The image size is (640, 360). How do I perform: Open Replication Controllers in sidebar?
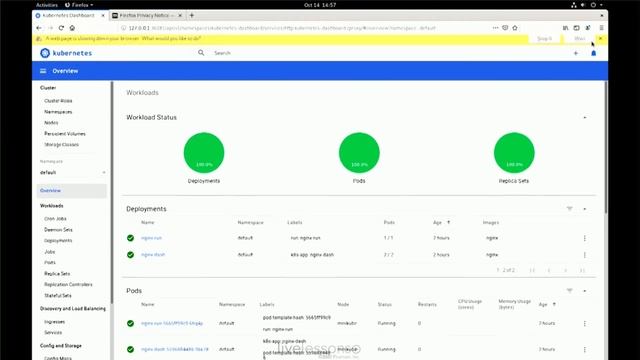pyautogui.click(x=68, y=284)
